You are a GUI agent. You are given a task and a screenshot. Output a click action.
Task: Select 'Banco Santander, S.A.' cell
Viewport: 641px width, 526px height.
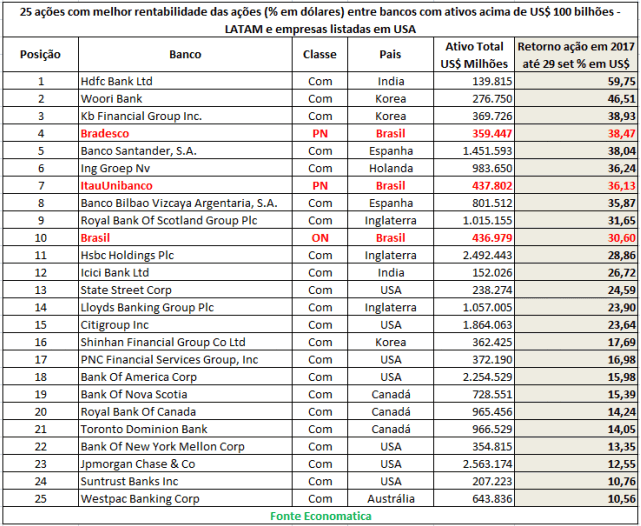pos(185,151)
